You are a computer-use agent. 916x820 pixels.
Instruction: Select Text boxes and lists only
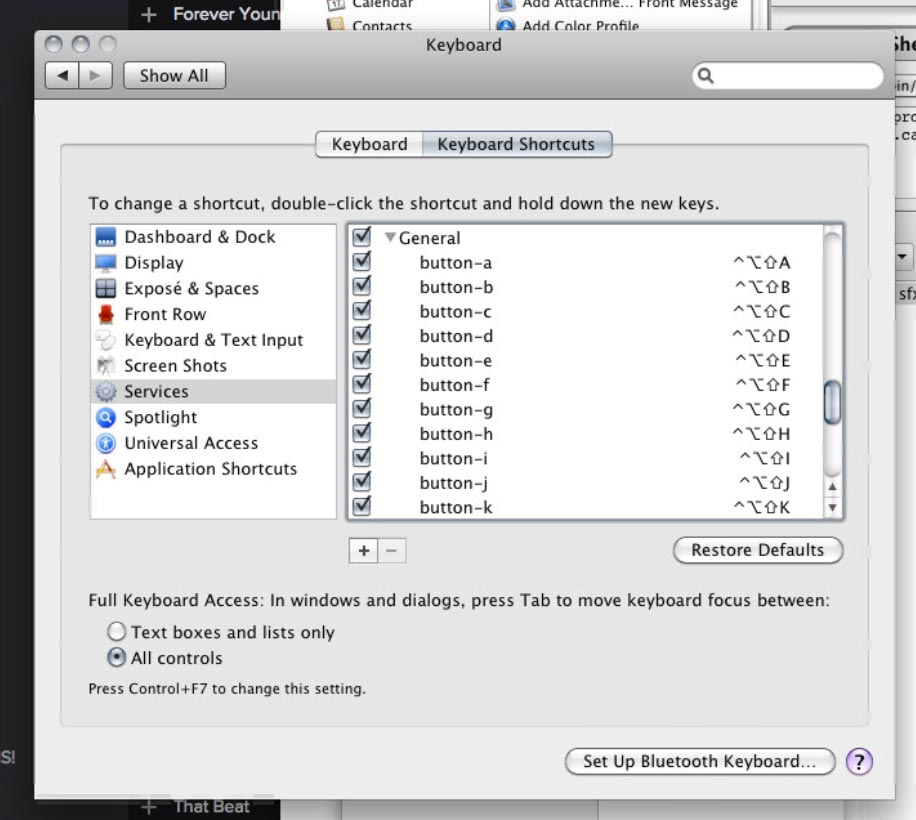click(117, 632)
